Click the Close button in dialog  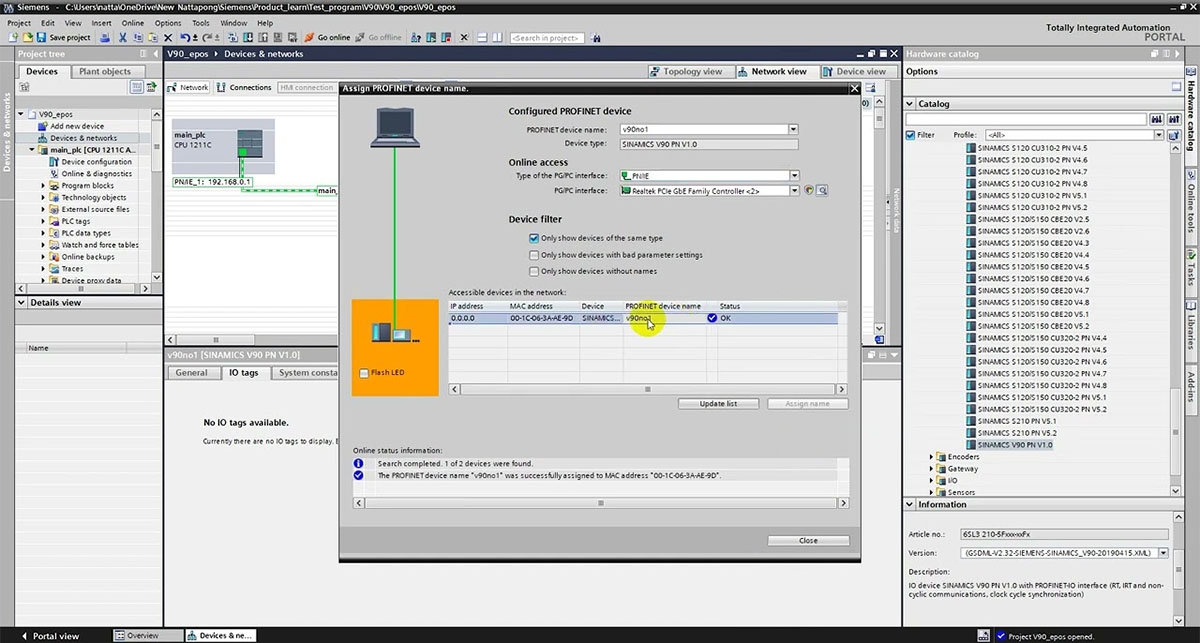point(808,540)
